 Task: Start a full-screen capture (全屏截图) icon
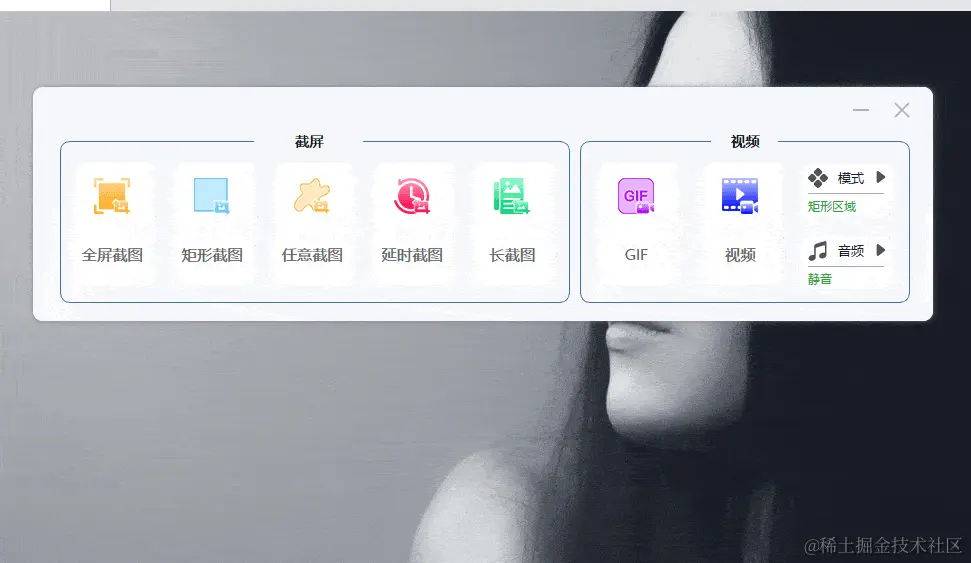111,196
